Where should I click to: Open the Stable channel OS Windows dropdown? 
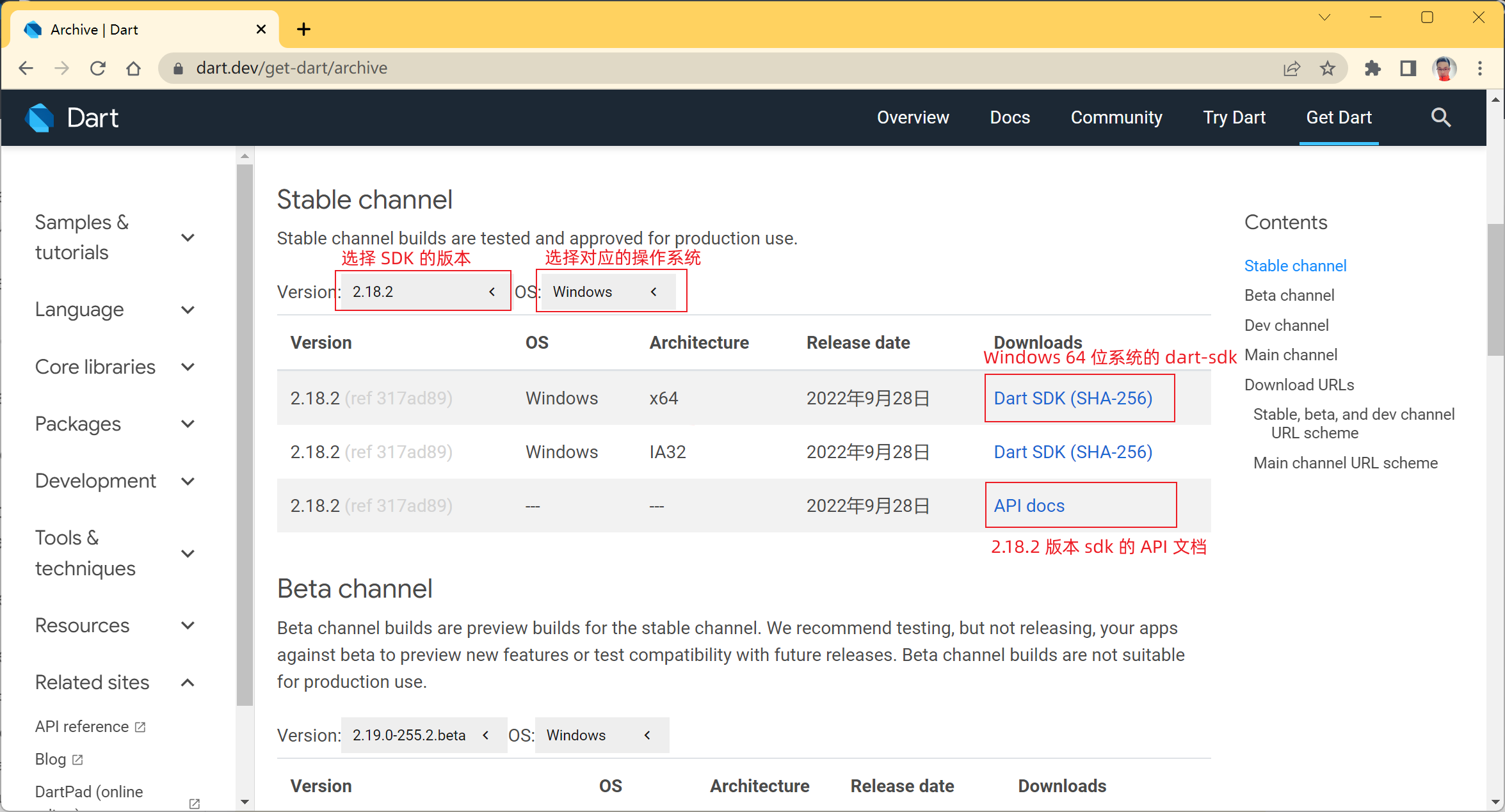pos(608,292)
